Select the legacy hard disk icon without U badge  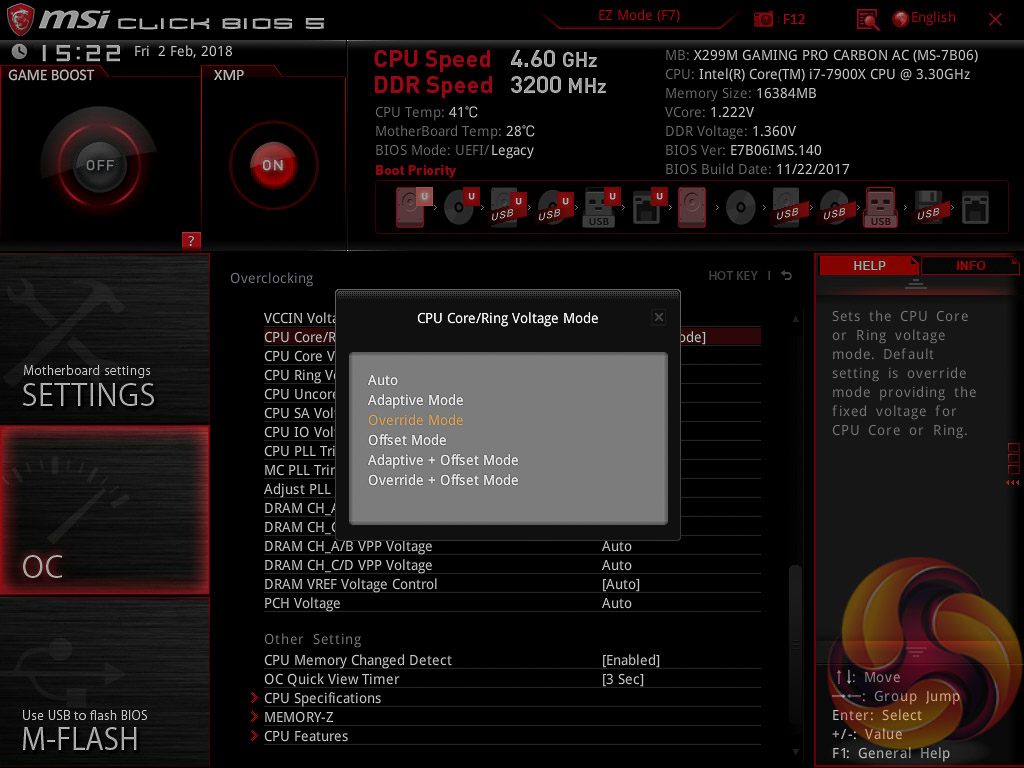[x=692, y=207]
